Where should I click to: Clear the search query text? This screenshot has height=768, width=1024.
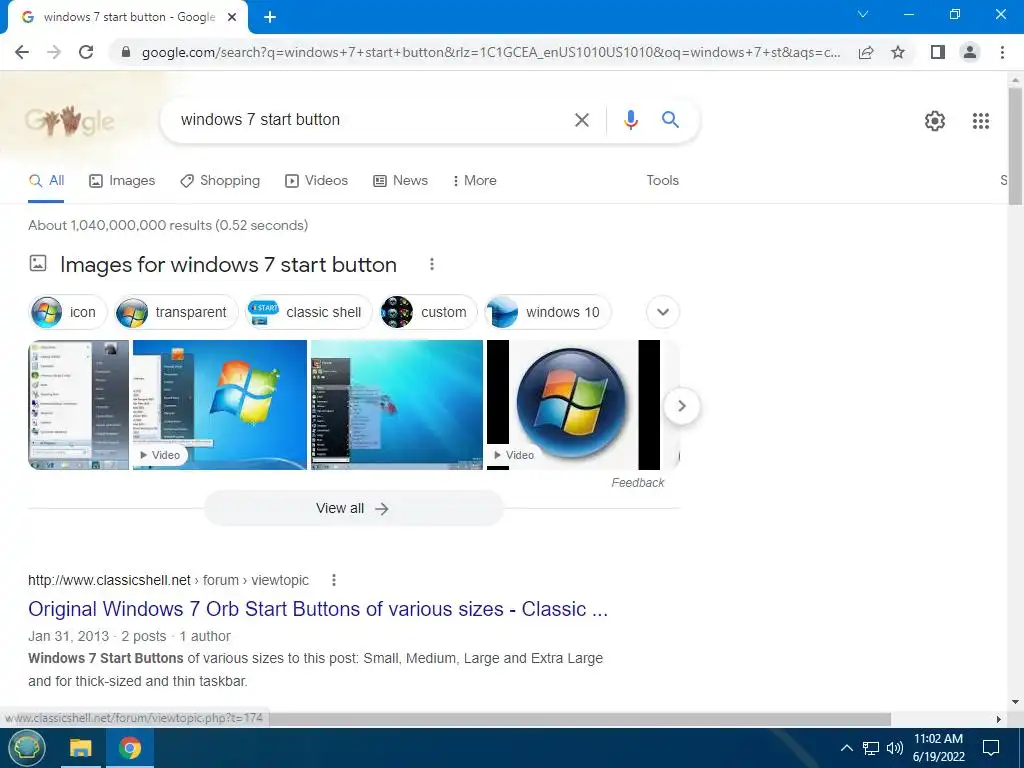pos(581,120)
